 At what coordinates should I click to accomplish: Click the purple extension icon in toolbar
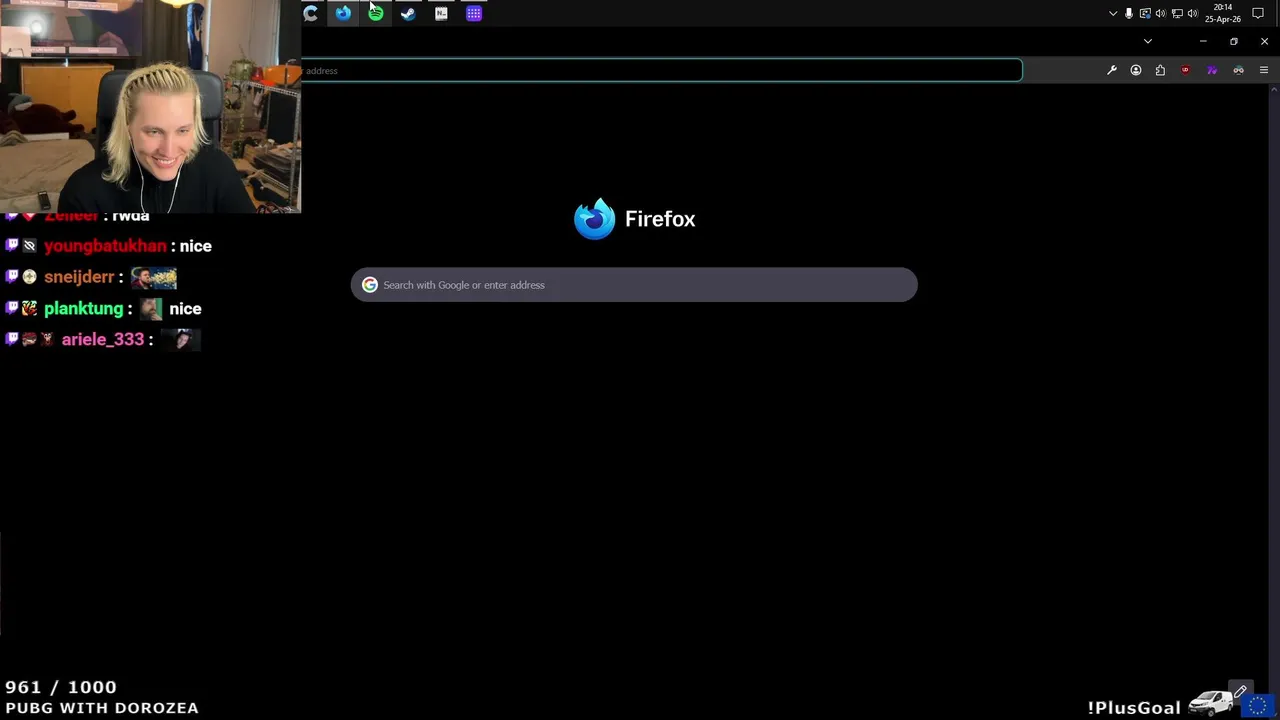click(1212, 70)
